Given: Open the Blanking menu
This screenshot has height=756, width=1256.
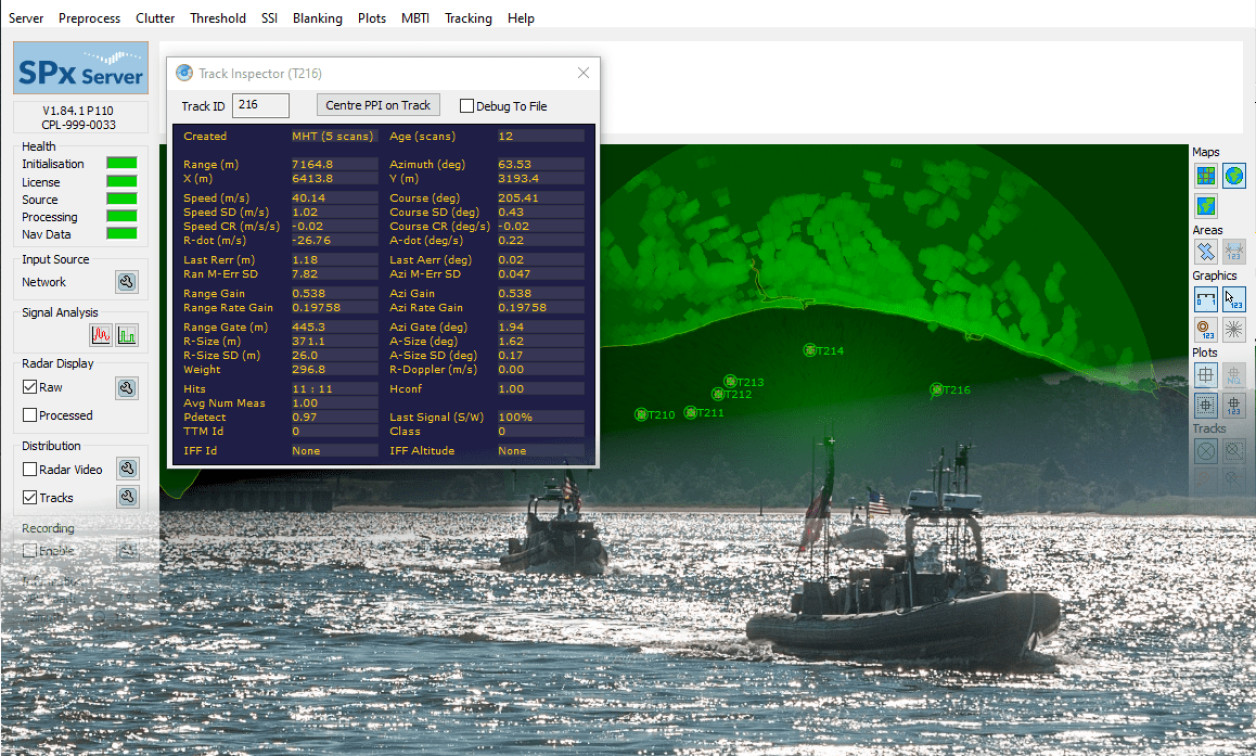Looking at the screenshot, I should [318, 18].
